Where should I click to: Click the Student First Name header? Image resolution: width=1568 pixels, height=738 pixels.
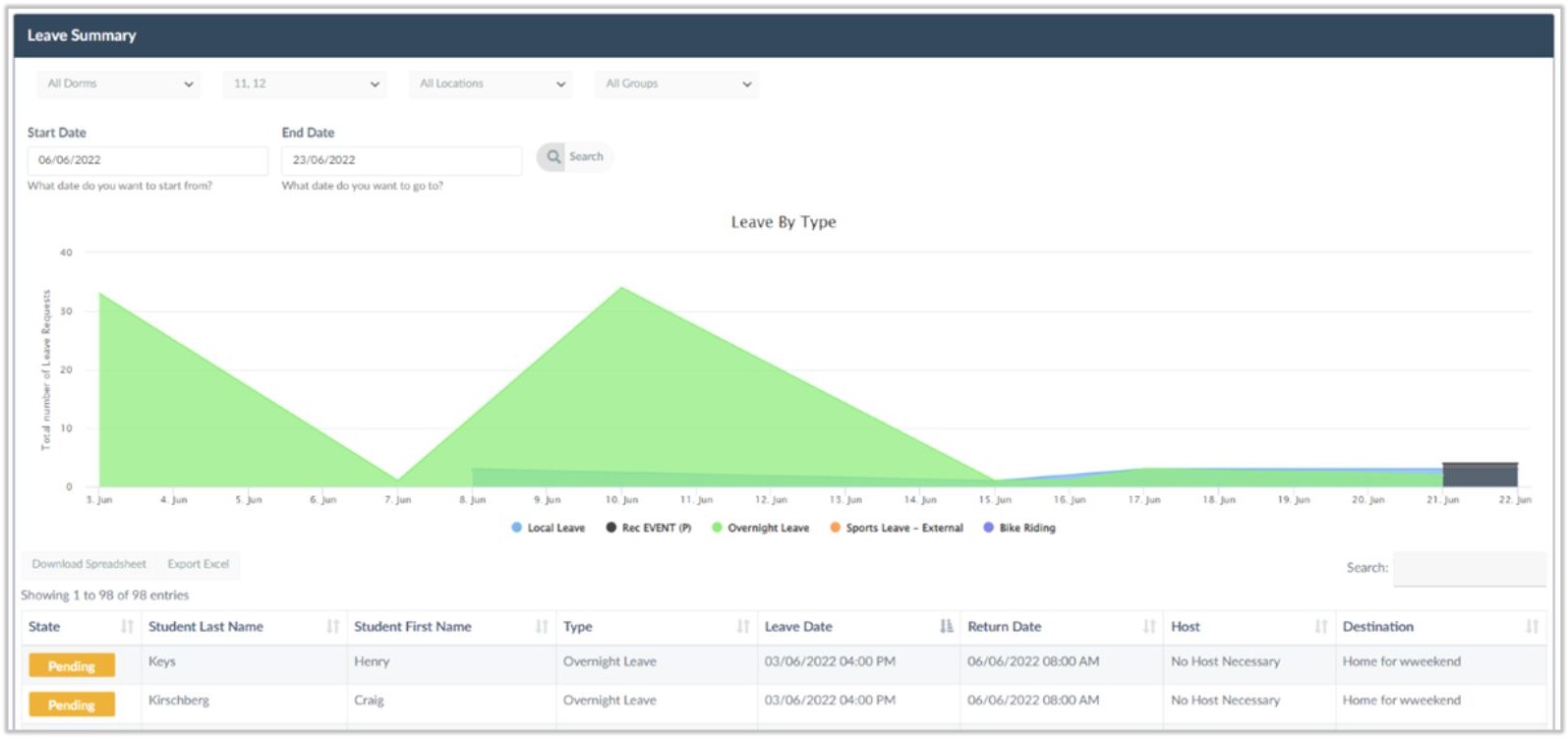(451, 627)
